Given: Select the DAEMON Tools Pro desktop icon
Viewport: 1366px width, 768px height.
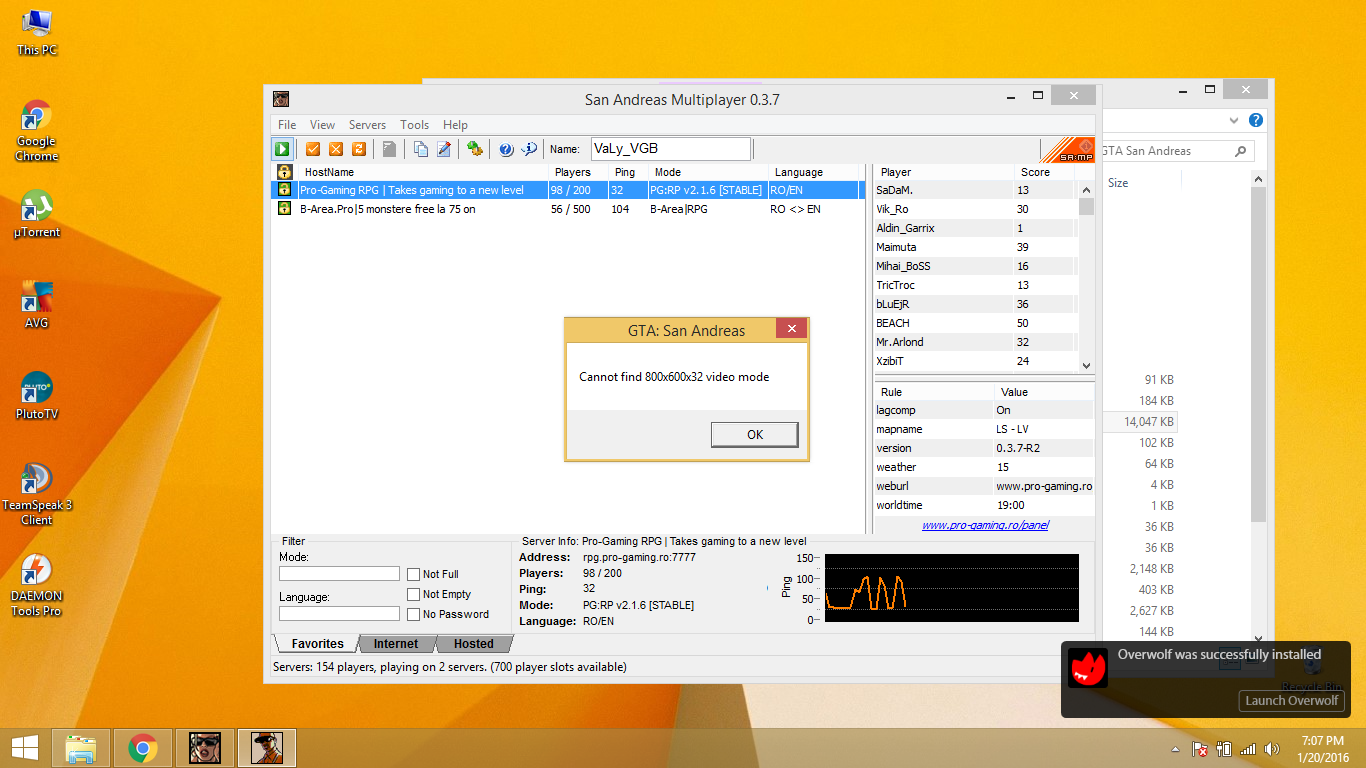Looking at the screenshot, I should click(37, 585).
